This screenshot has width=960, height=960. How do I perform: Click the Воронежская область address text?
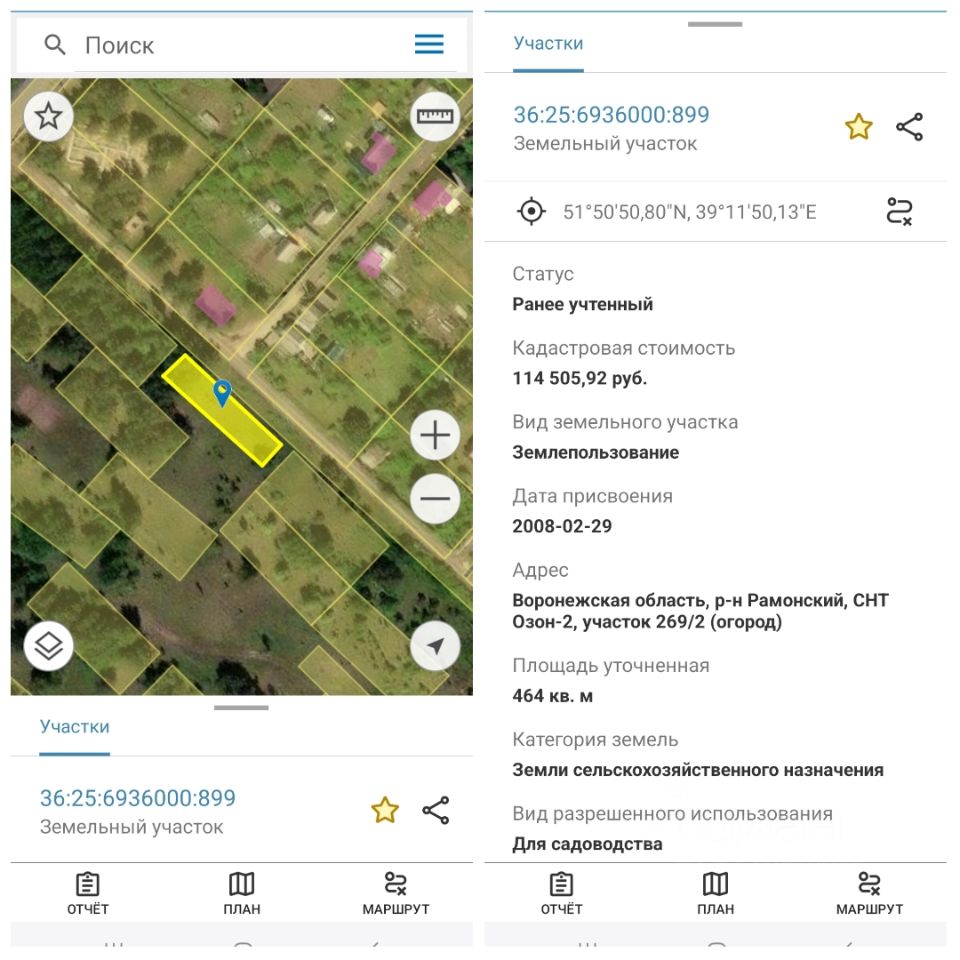click(x=700, y=611)
